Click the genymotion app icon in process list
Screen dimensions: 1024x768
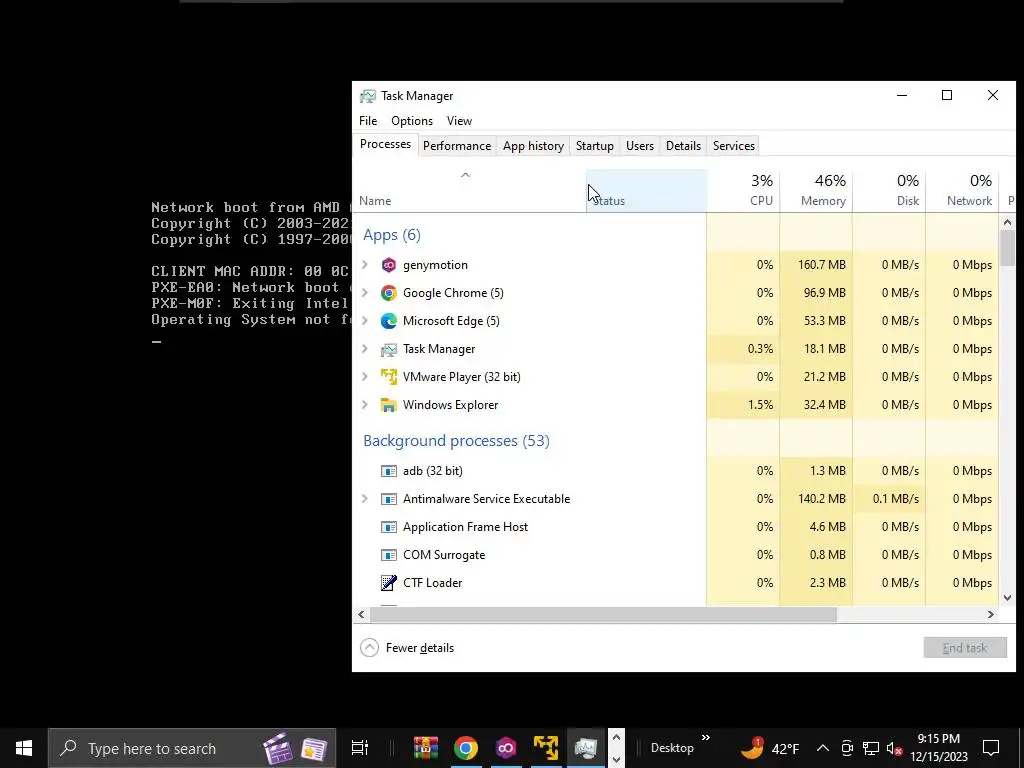pyautogui.click(x=389, y=265)
